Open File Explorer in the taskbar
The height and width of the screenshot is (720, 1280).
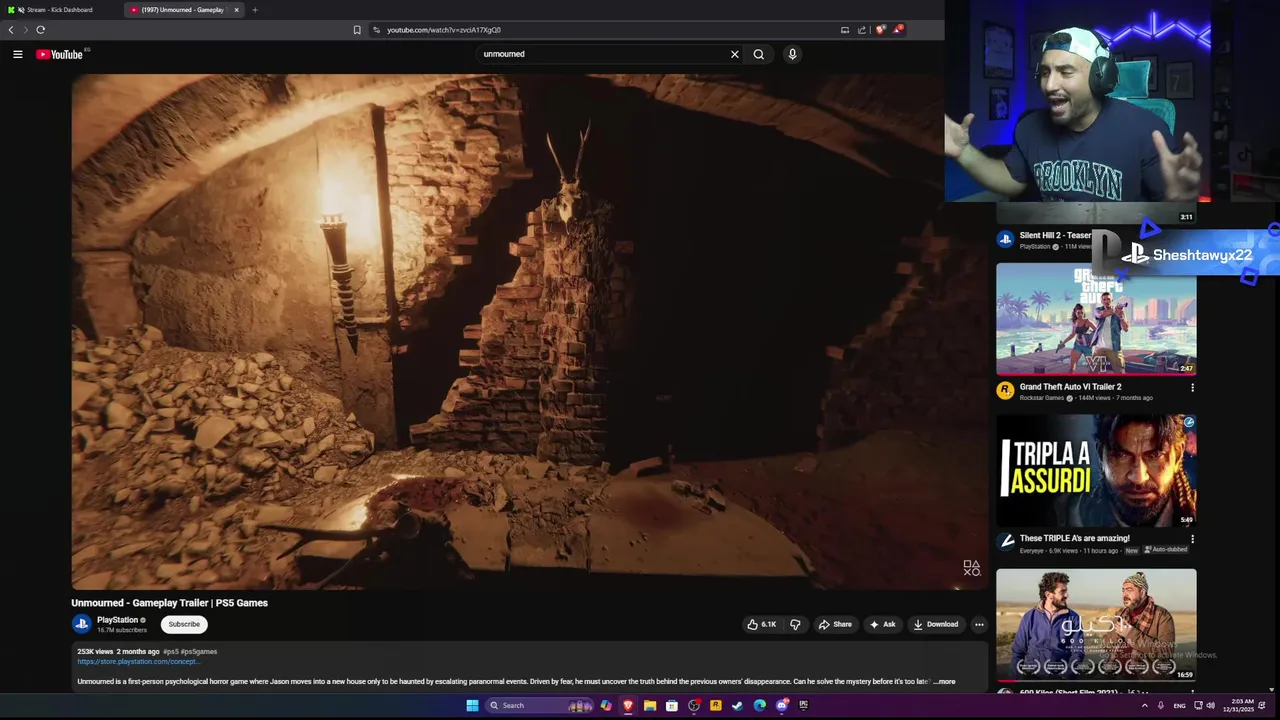[x=650, y=705]
